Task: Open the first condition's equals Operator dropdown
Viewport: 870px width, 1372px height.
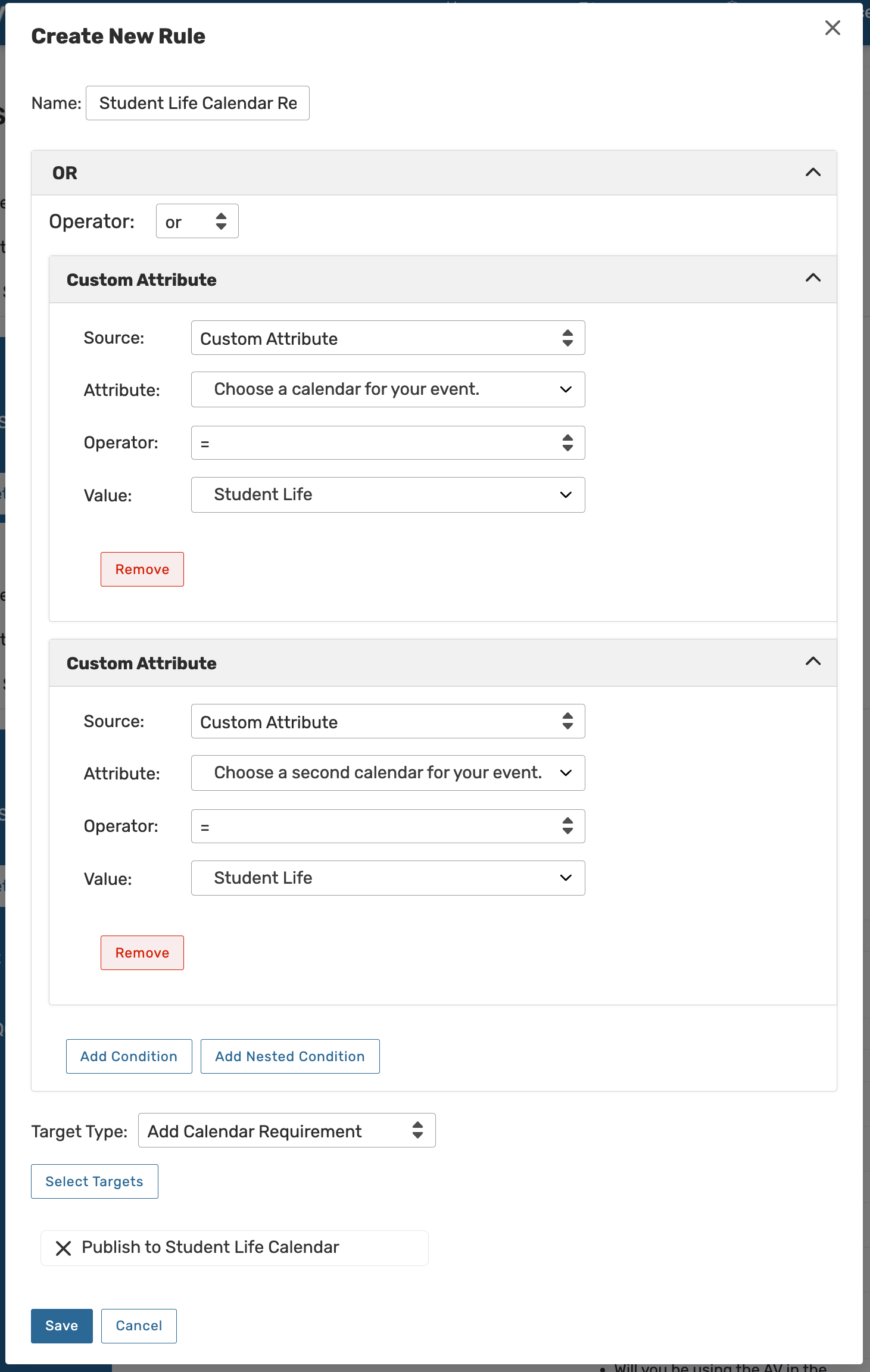Action: coord(388,443)
